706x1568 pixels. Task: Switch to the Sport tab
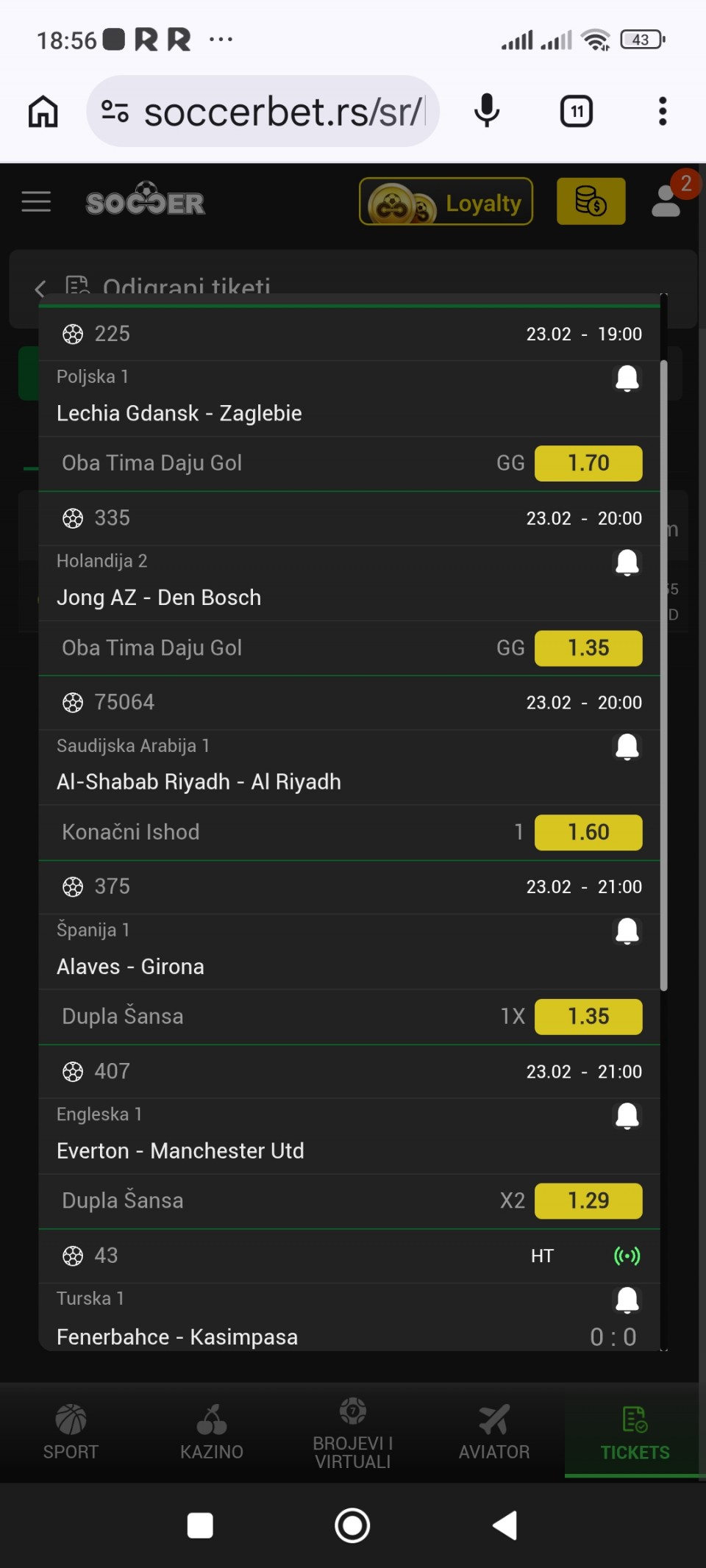(71, 1431)
